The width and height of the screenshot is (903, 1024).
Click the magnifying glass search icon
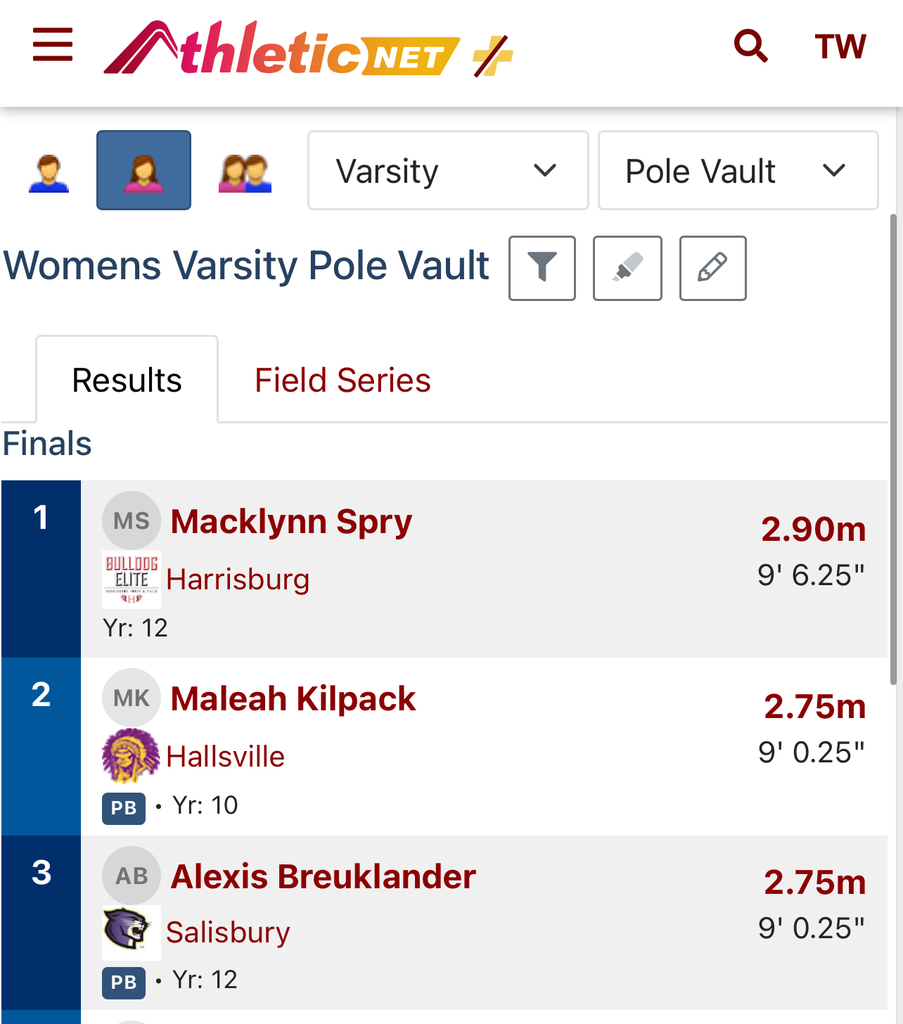point(750,45)
